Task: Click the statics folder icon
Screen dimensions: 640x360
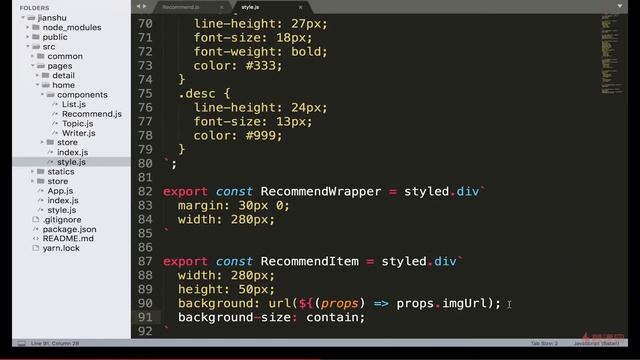Action: tap(41, 171)
